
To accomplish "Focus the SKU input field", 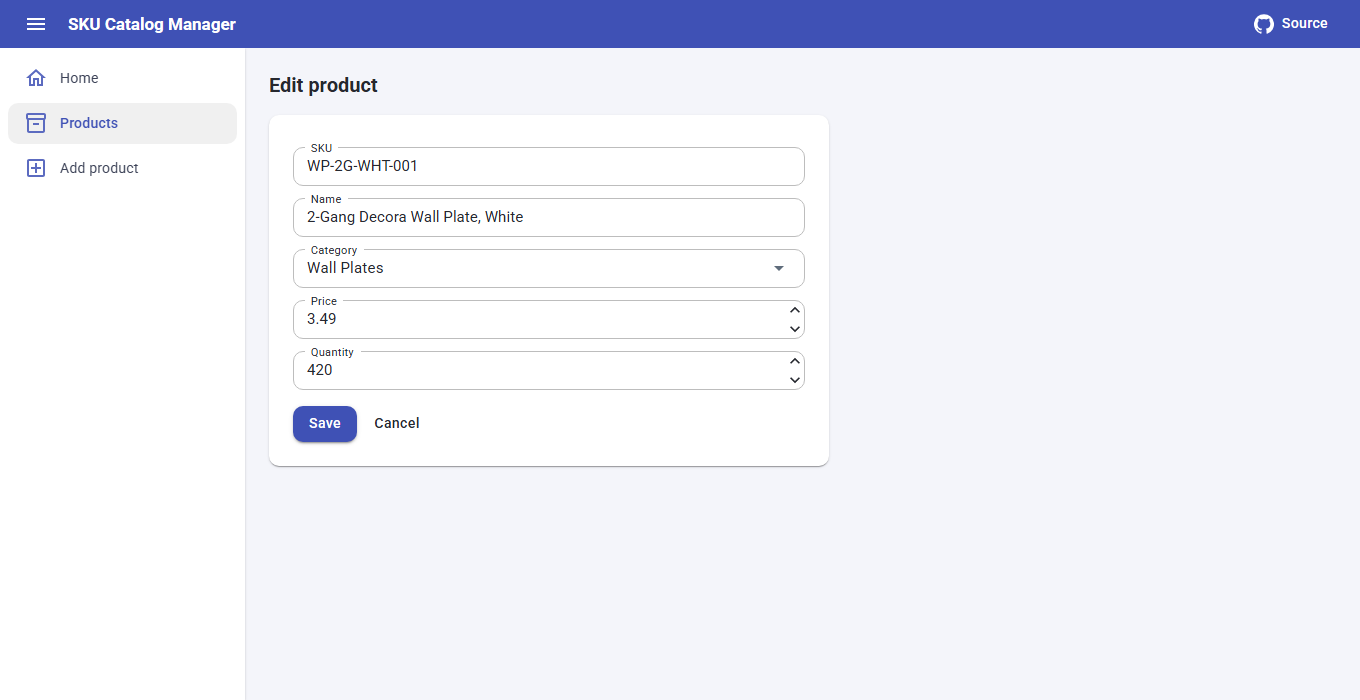I will [549, 166].
